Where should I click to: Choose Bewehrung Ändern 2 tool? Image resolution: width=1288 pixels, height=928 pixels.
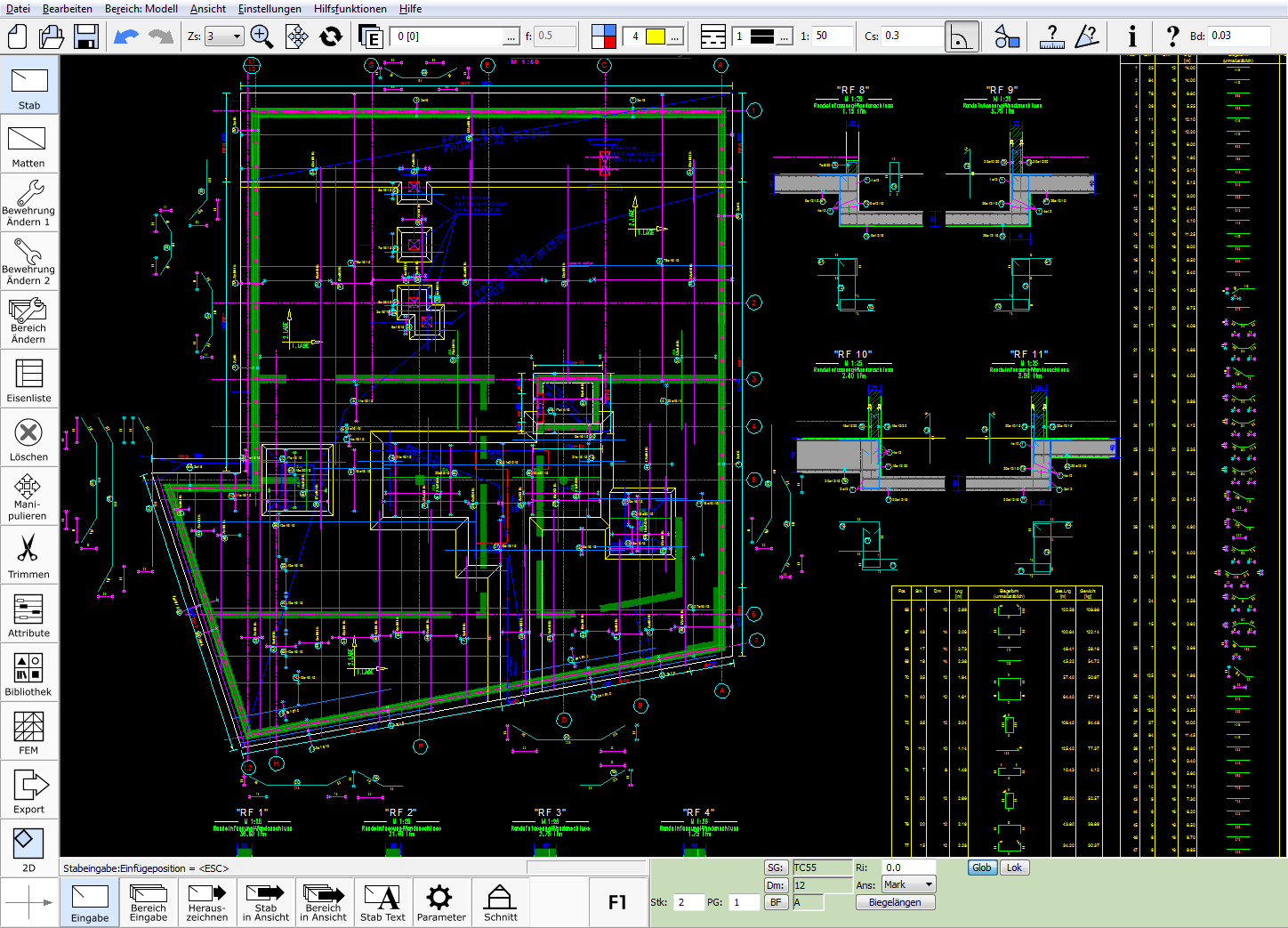[x=29, y=262]
